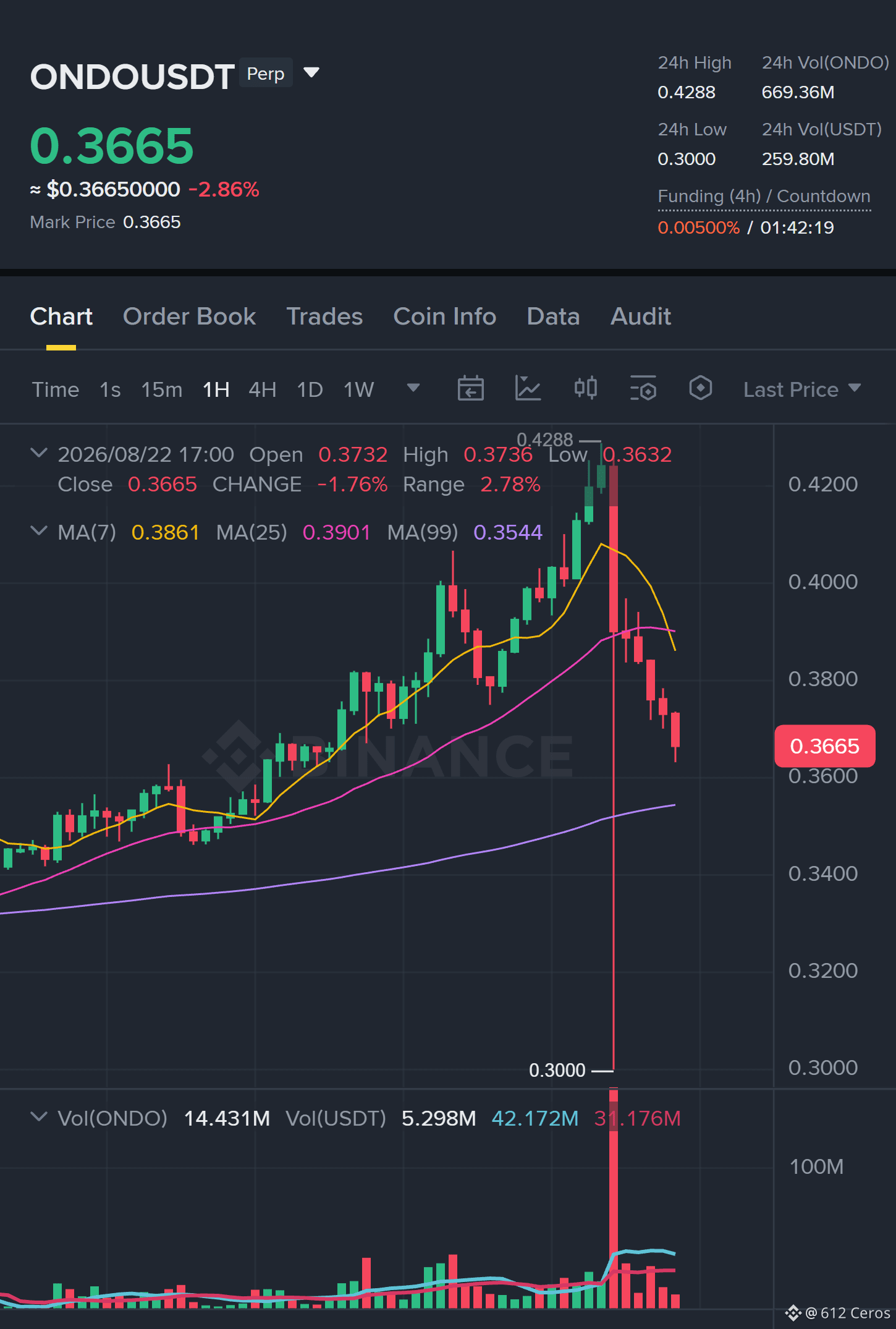Click the -2.86% price change

(224, 189)
